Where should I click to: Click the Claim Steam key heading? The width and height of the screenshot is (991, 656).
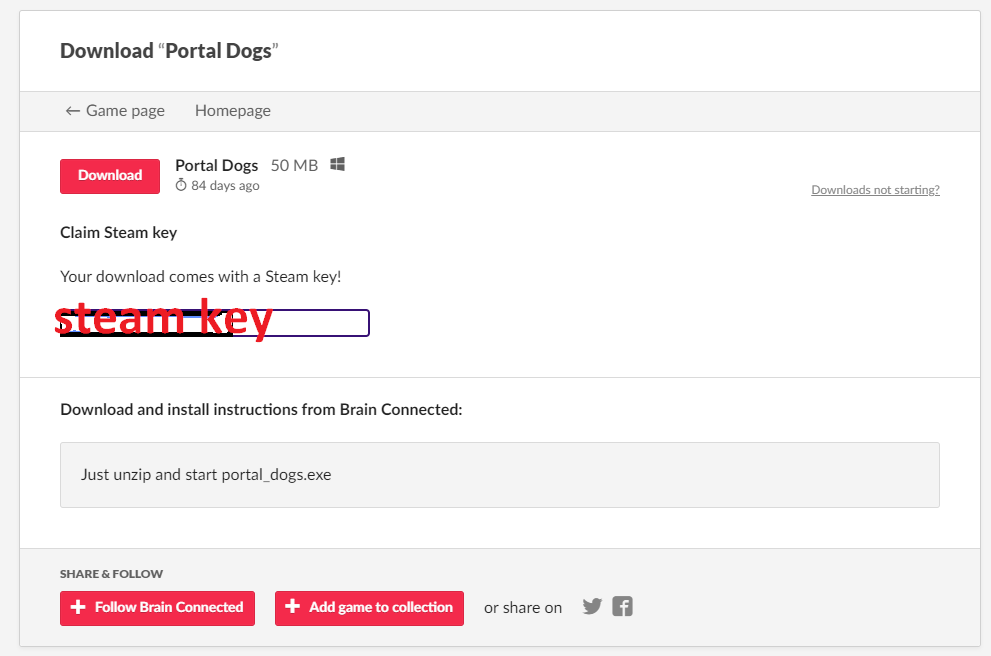(x=119, y=233)
